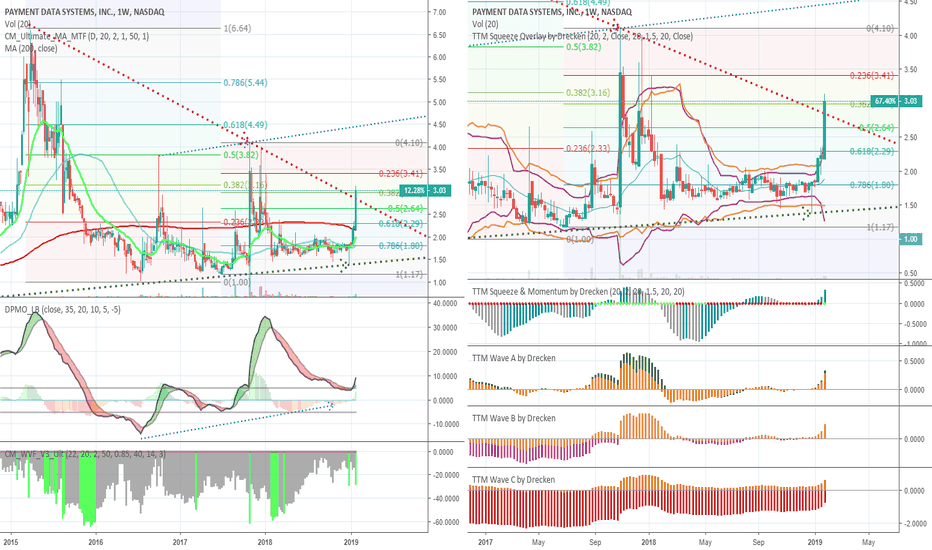This screenshot has width=932, height=550.
Task: Select the 0.236(2.33) label in right chart
Action: tap(588, 148)
